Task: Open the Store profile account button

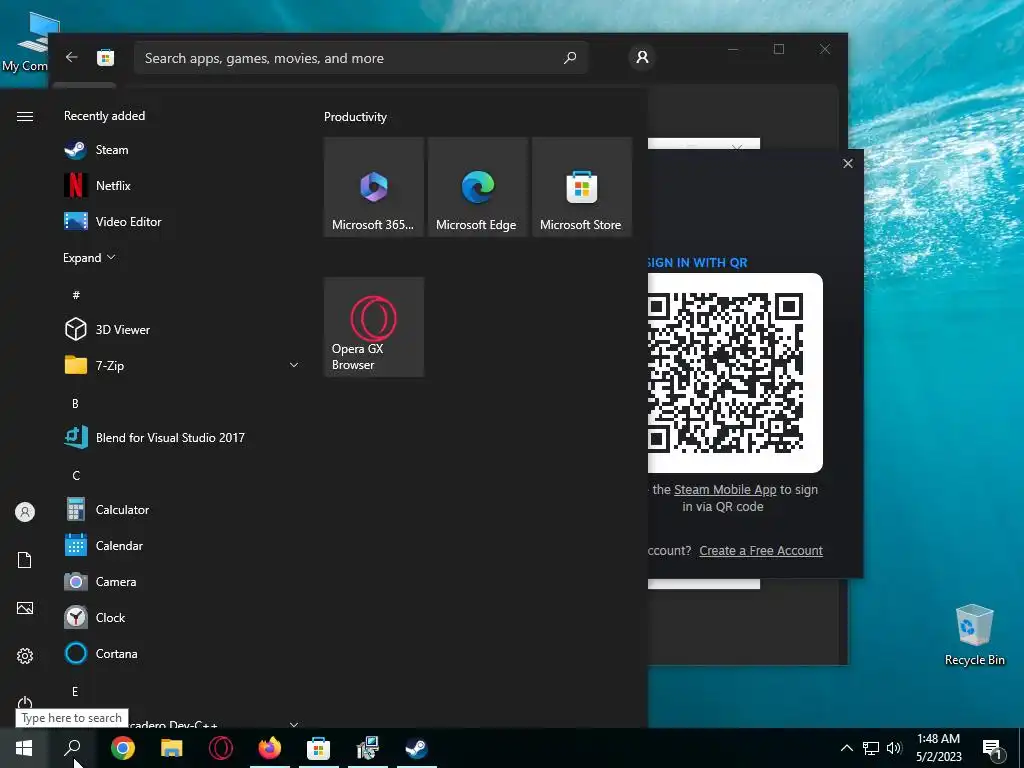Action: coord(643,57)
